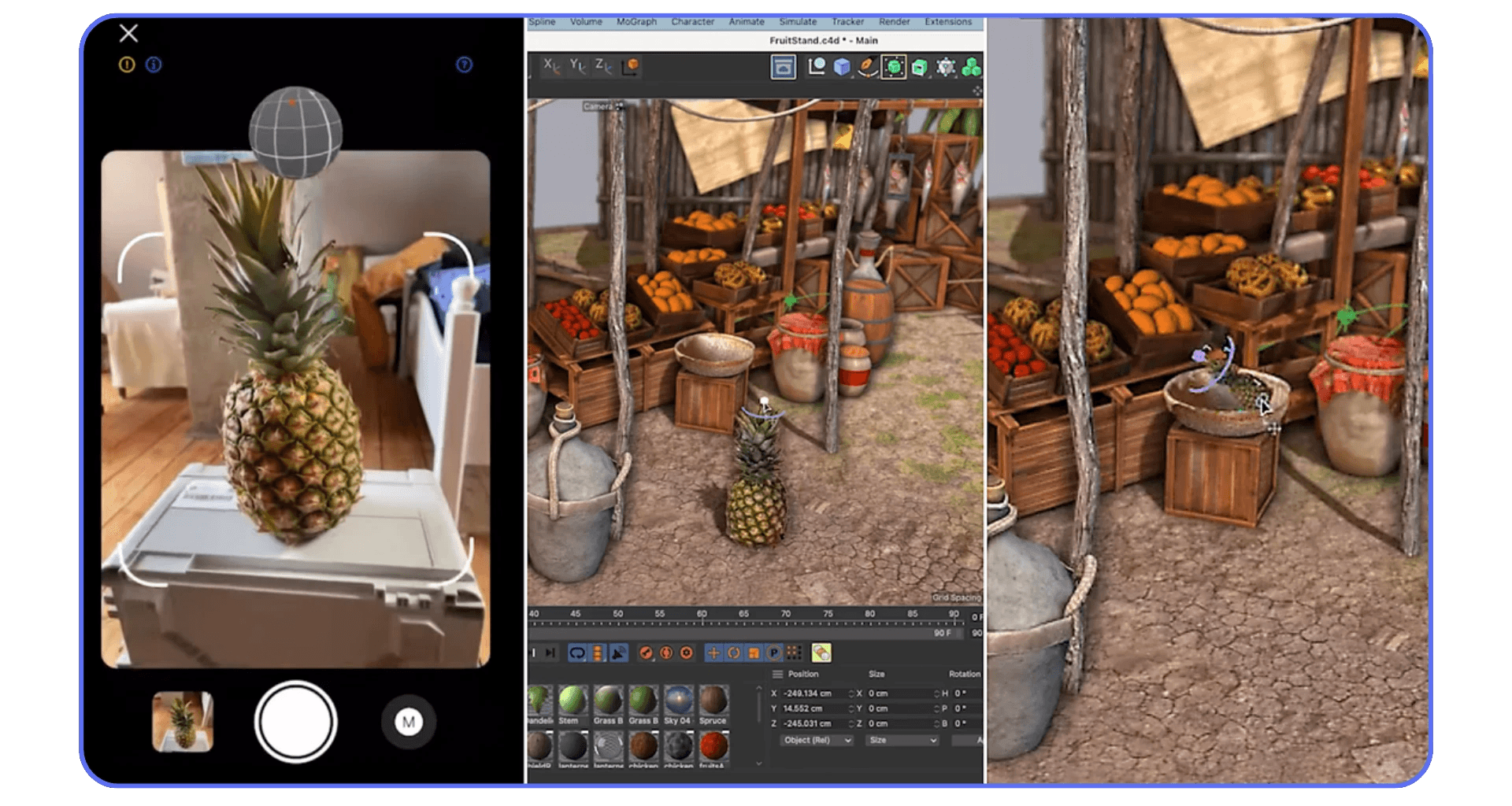Click the green Subdivision Surface generator icon
This screenshot has width=1512, height=806.
892,67
